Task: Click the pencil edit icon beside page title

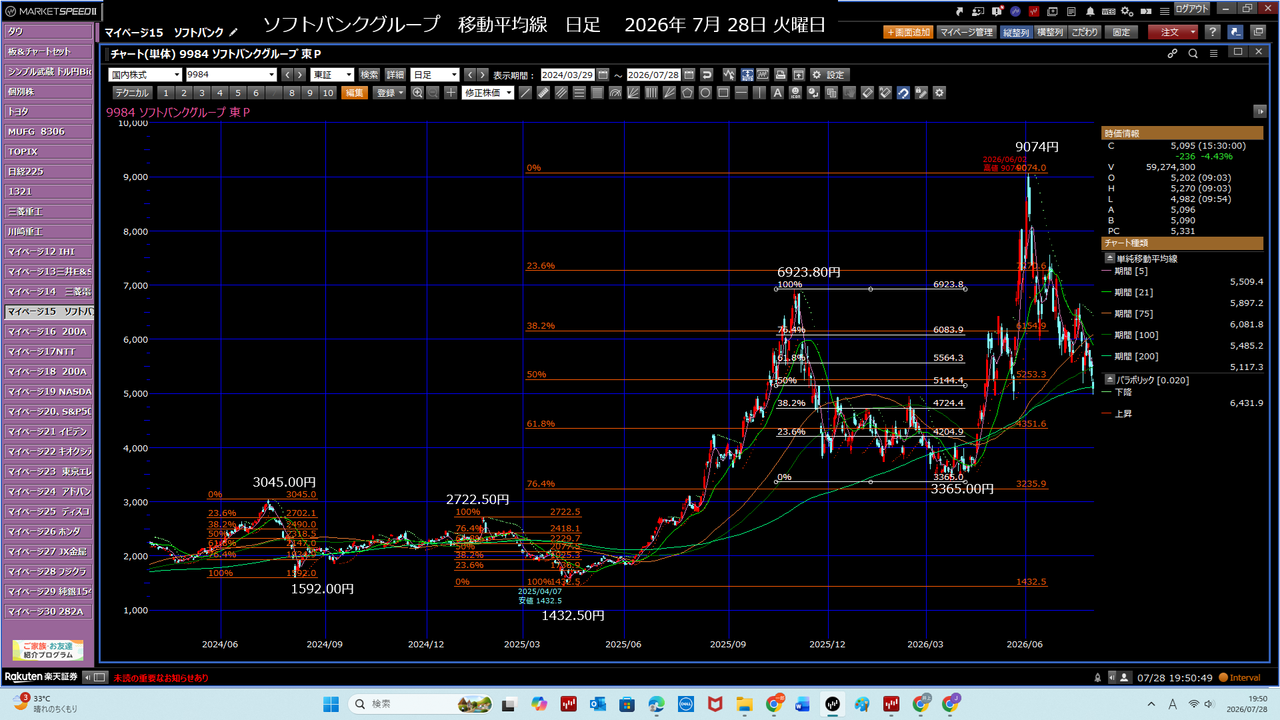Action: 234,33
